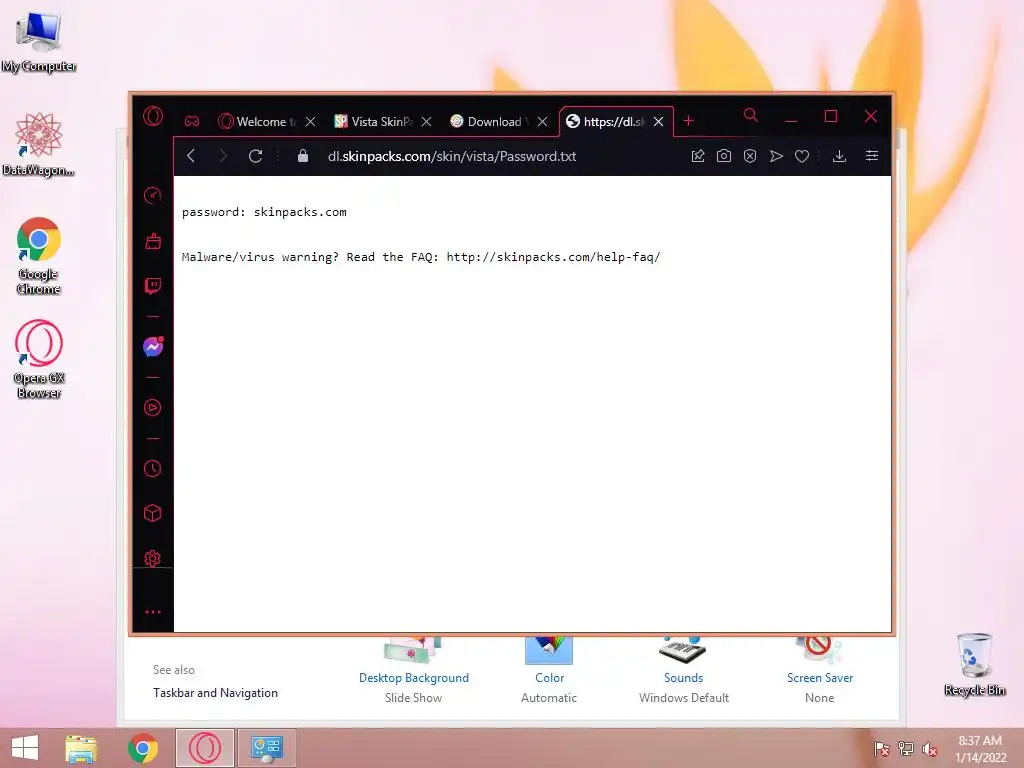This screenshot has width=1024, height=768.
Task: Open Twitch panel in sidebar
Action: [x=153, y=286]
